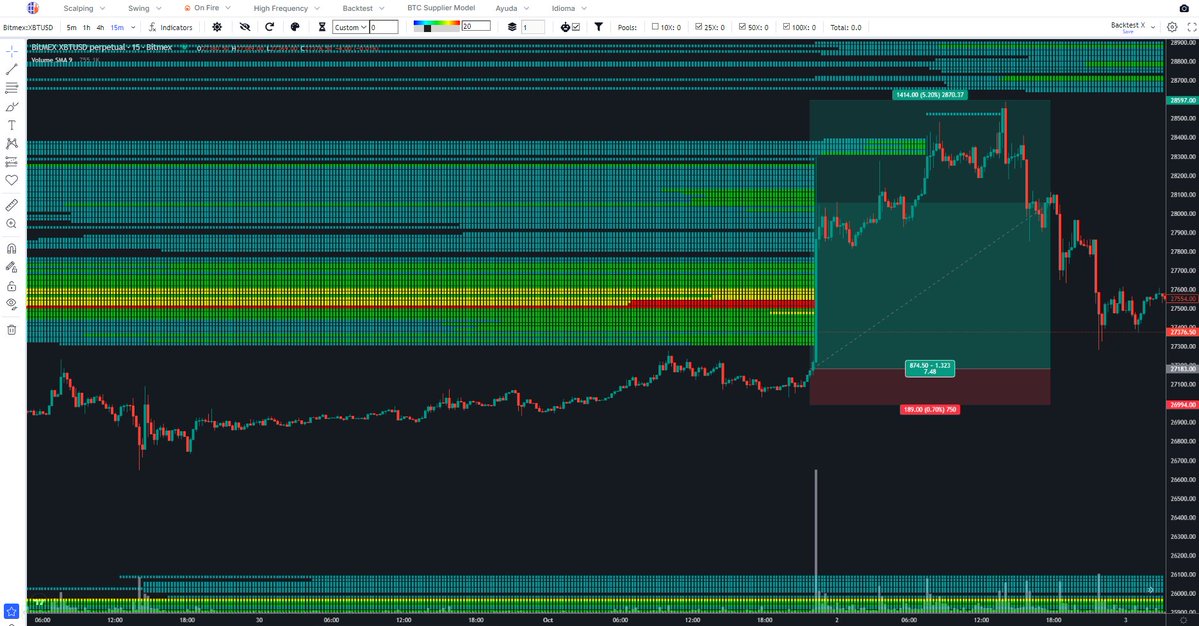Uncheck the 100X pools checkbox

[786, 27]
